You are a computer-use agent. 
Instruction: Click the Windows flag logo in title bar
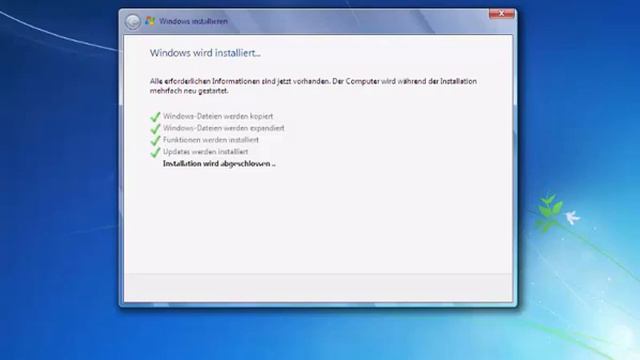click(150, 21)
